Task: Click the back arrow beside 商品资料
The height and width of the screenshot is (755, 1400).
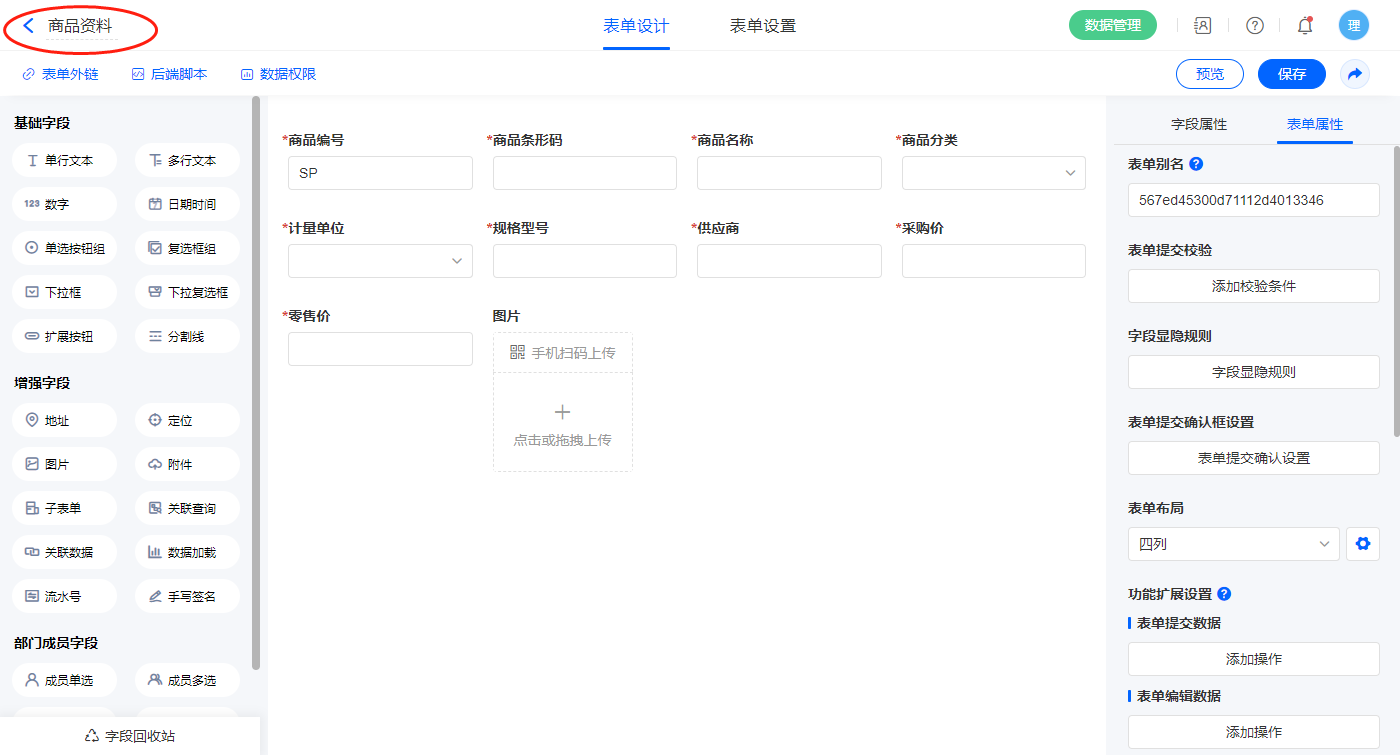Action: [29, 26]
